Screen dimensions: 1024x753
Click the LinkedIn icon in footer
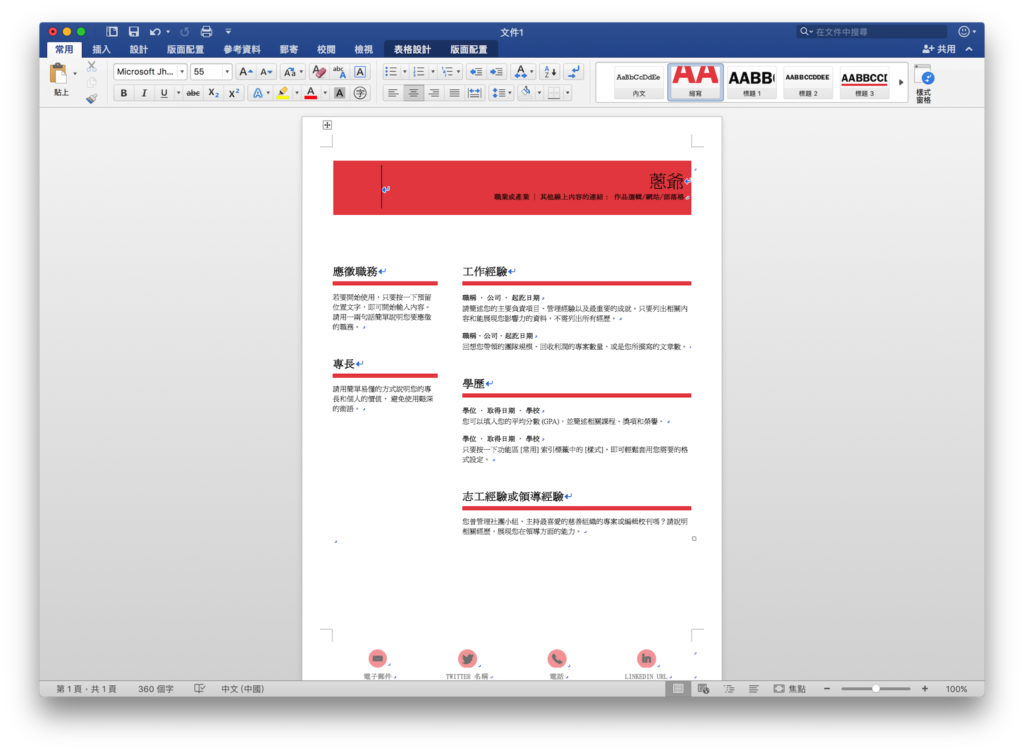(646, 658)
